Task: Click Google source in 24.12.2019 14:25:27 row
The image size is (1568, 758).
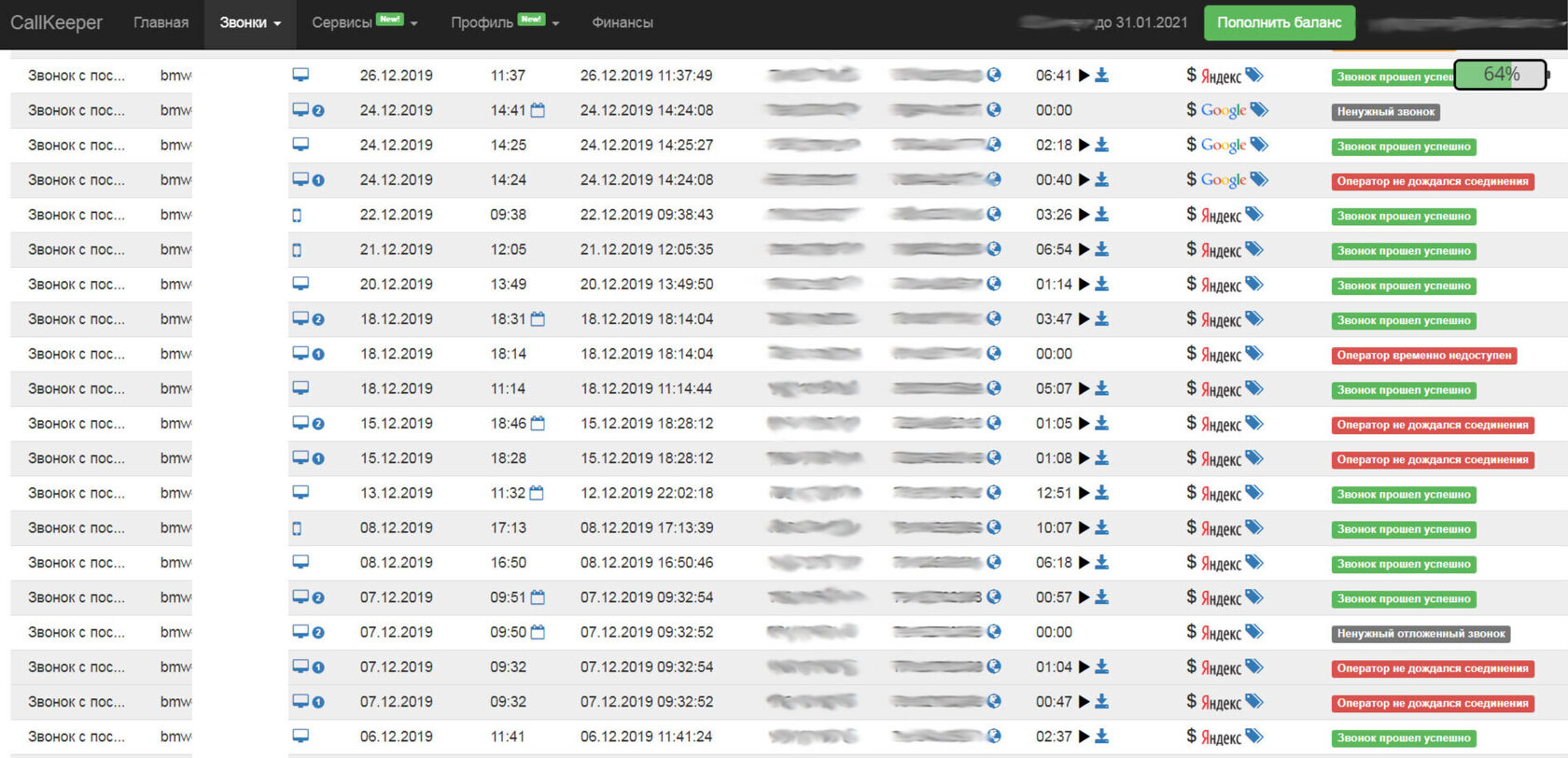Action: pos(1224,146)
